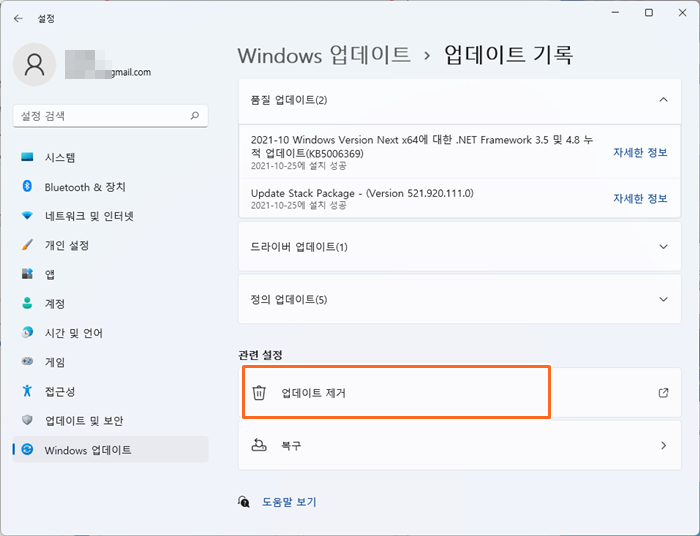This screenshot has height=536, width=700.
Task: Click the network wifi icon
Action: click(x=27, y=216)
